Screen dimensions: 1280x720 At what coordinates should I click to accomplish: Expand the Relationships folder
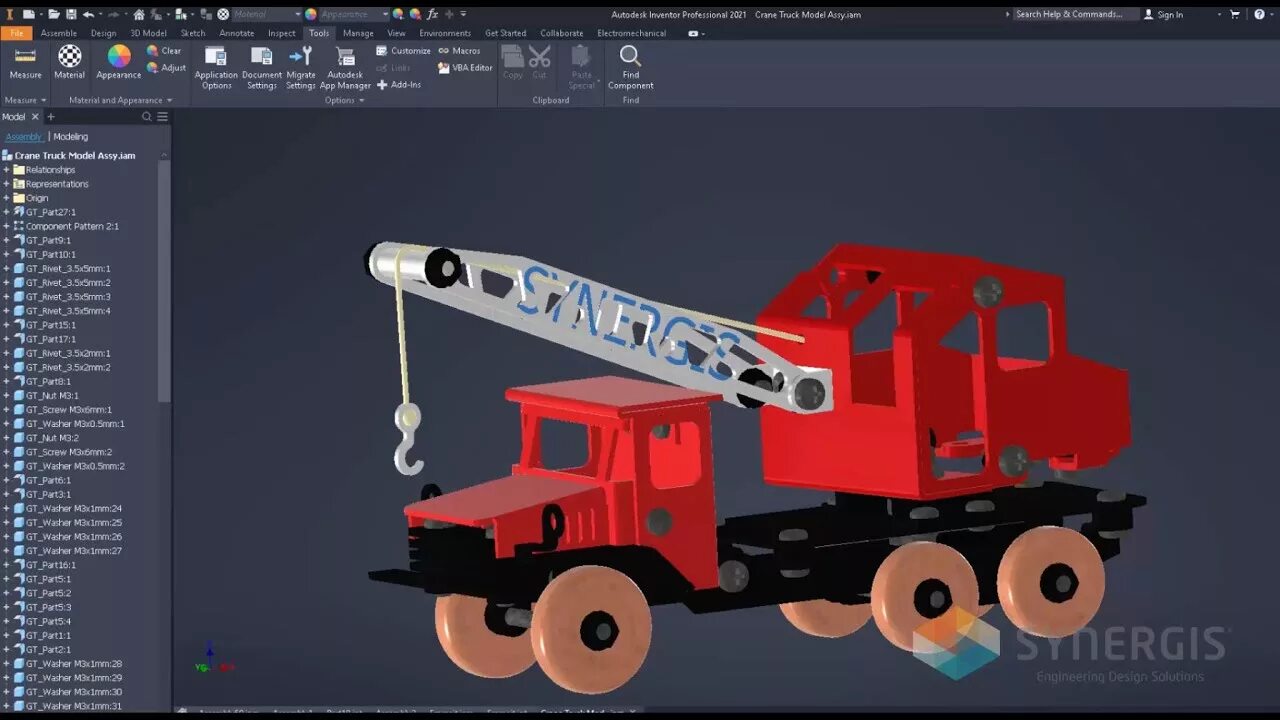[6, 170]
